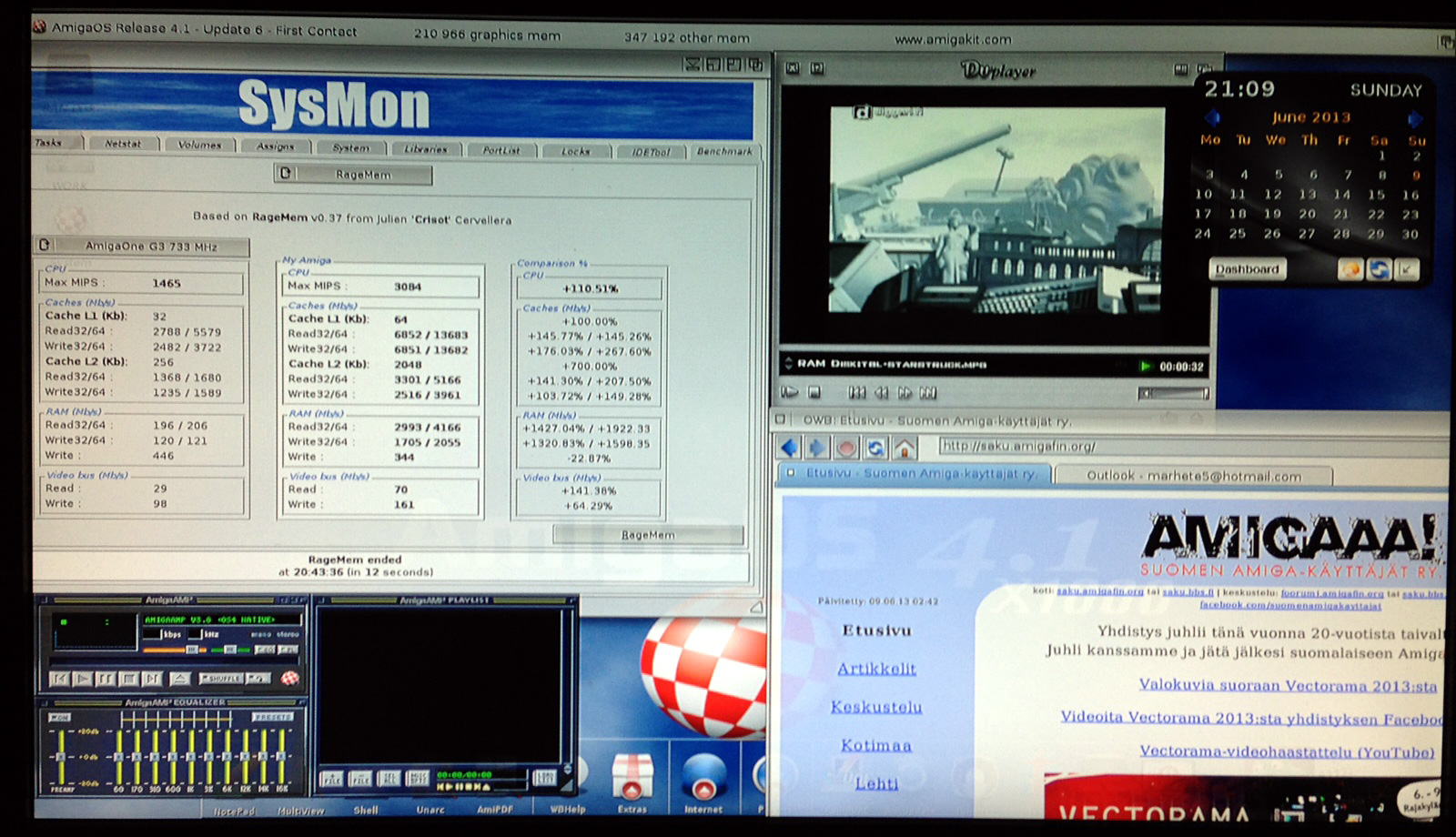Switch to SysMon System tab
This screenshot has width=1456, height=837.
pyautogui.click(x=351, y=147)
